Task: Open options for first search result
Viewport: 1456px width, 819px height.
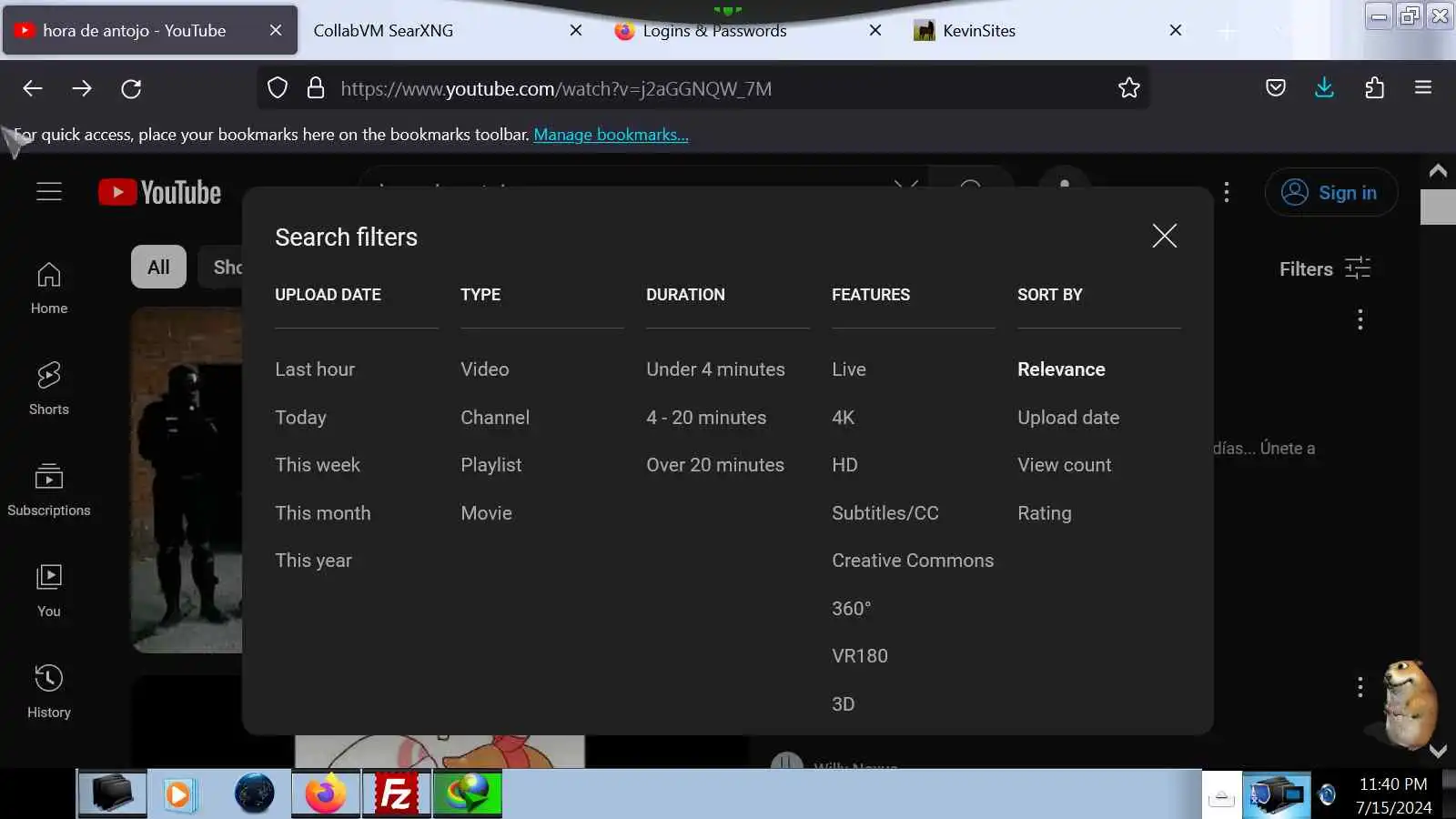Action: click(1360, 319)
